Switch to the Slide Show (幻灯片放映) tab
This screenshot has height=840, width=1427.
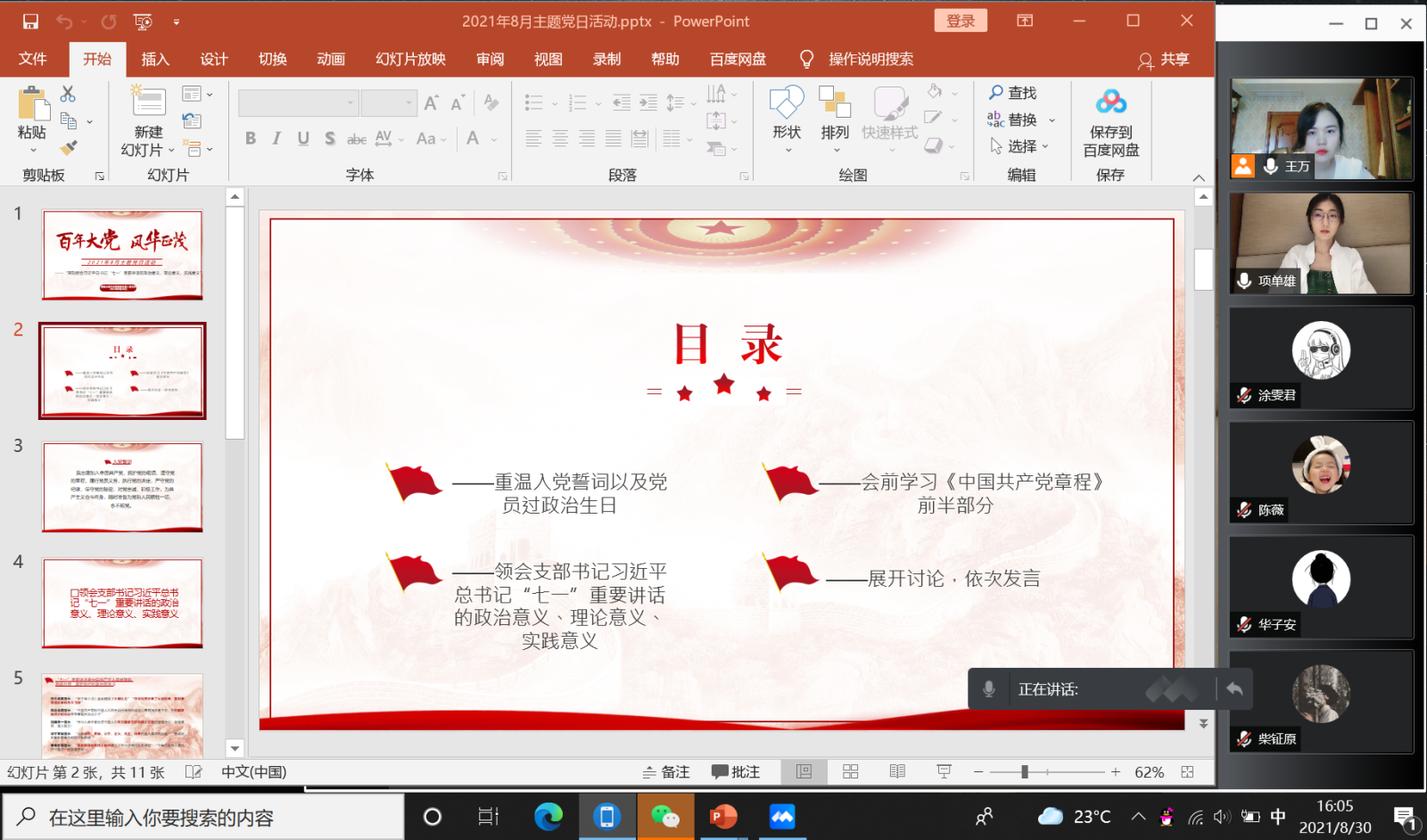[x=410, y=60]
